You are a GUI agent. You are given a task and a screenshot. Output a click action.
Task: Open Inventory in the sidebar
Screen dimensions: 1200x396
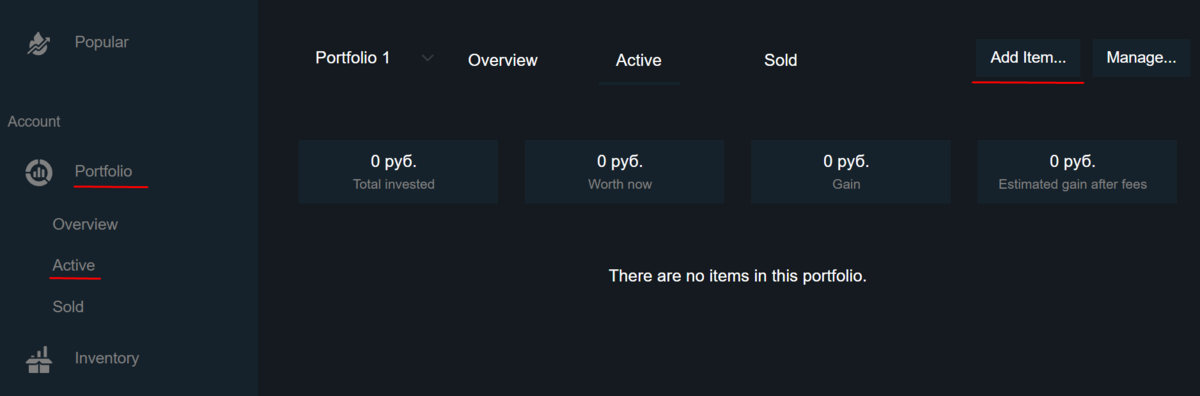click(106, 358)
